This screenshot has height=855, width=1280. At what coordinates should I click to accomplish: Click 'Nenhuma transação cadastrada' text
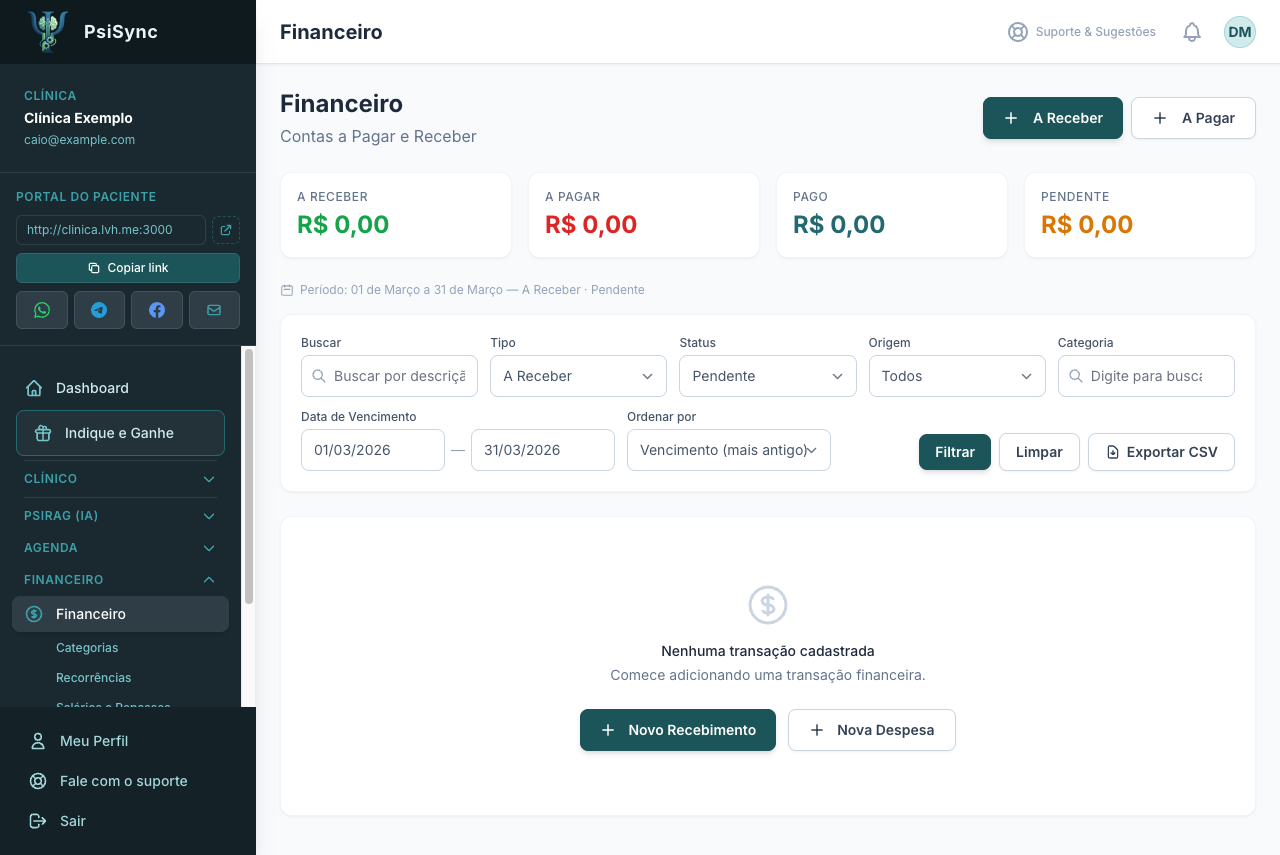pos(768,651)
